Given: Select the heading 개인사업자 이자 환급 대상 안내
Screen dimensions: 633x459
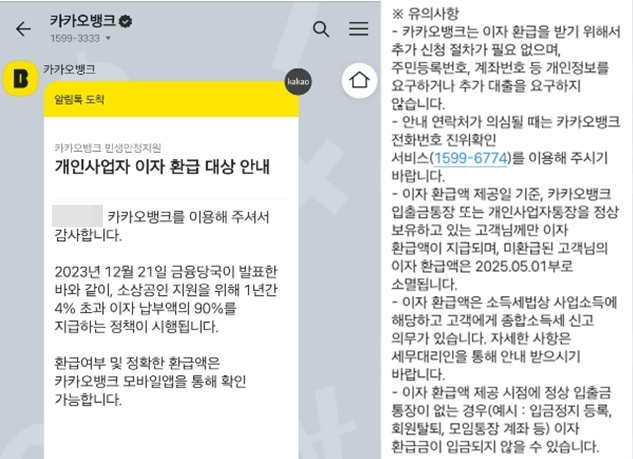Looking at the screenshot, I should pyautogui.click(x=162, y=167).
